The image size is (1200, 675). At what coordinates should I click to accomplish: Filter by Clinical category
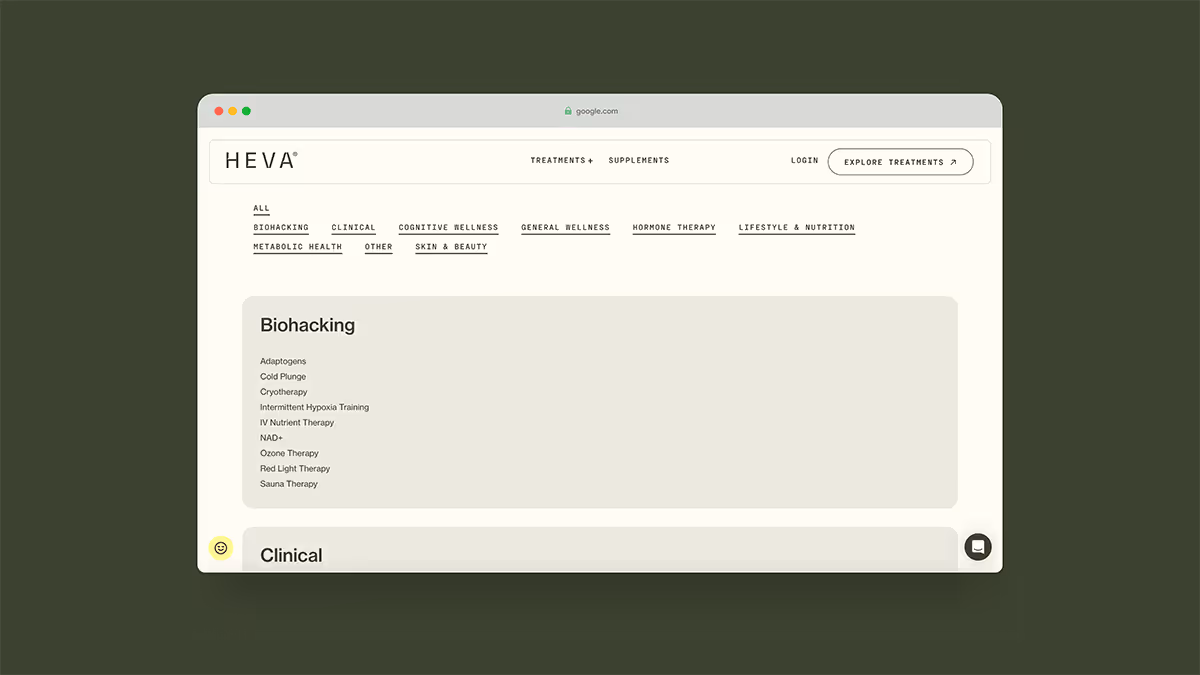353,228
